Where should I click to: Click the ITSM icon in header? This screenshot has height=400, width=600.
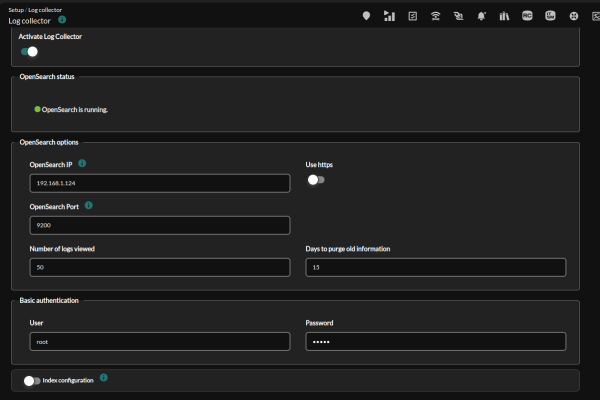click(550, 16)
